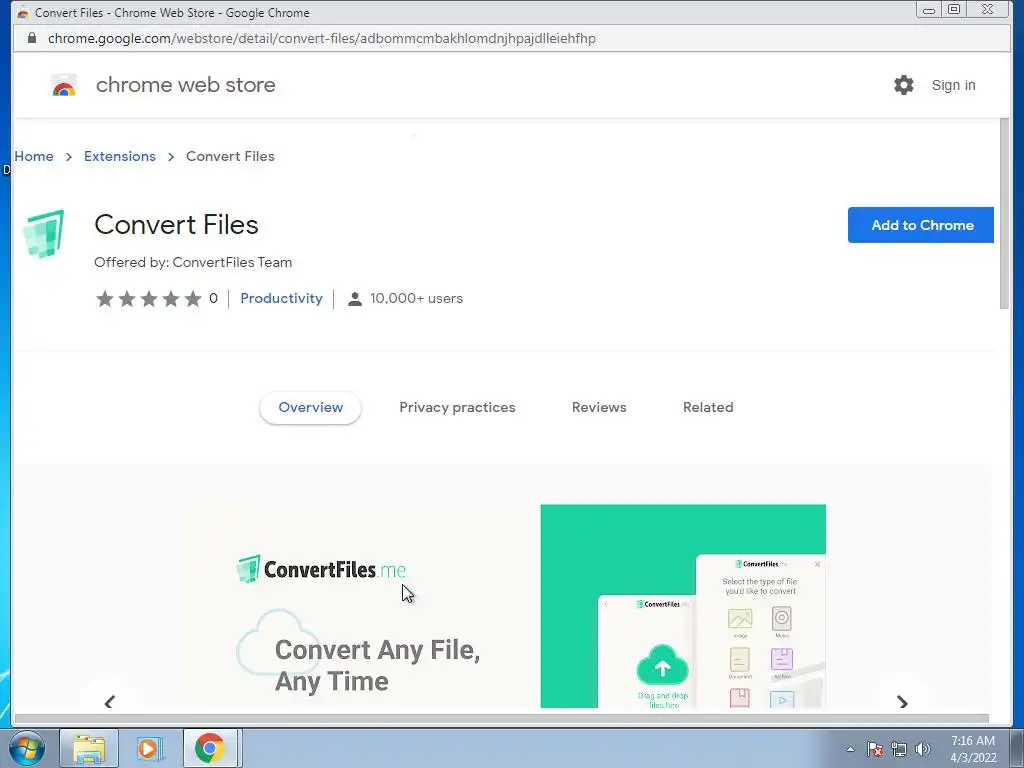Go to Home breadcrumb link
1024x768 pixels.
pyautogui.click(x=34, y=156)
